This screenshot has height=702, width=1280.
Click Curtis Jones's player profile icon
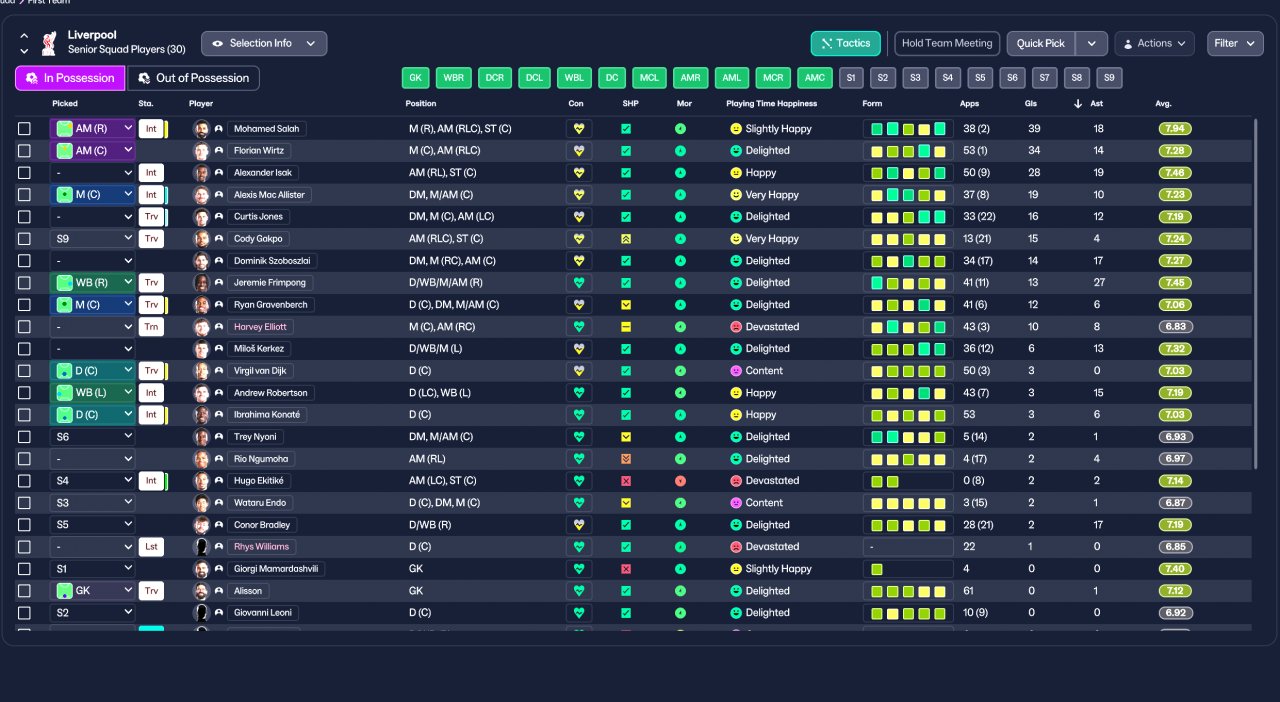pos(218,217)
